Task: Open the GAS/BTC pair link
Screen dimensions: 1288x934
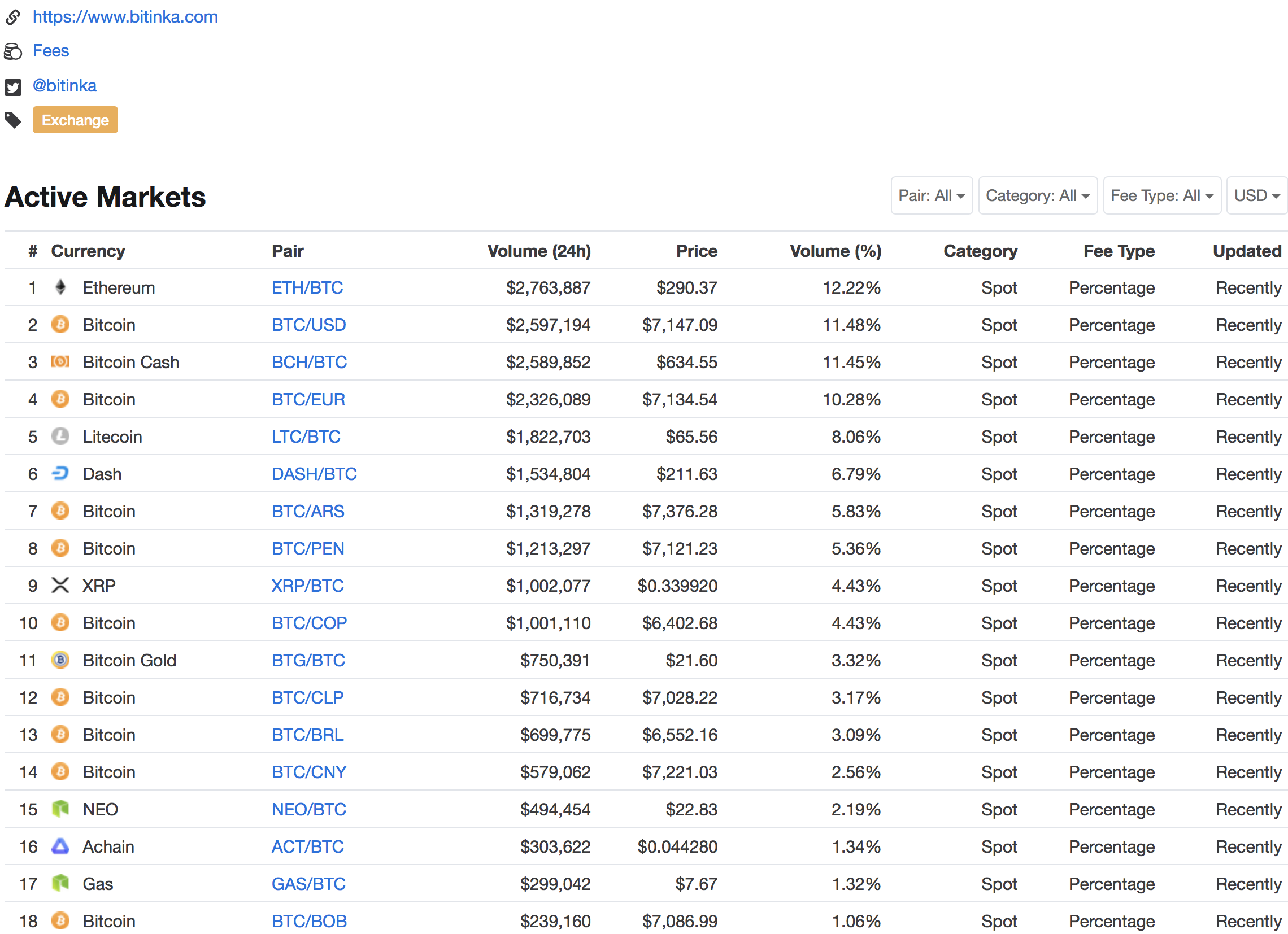Action: (308, 885)
